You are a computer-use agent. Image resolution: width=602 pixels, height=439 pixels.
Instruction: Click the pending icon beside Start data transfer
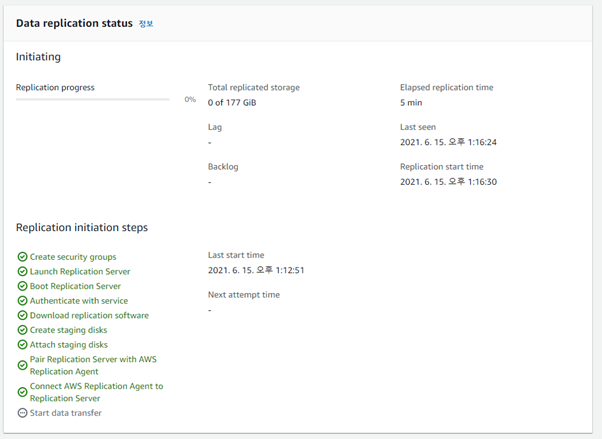(x=23, y=413)
